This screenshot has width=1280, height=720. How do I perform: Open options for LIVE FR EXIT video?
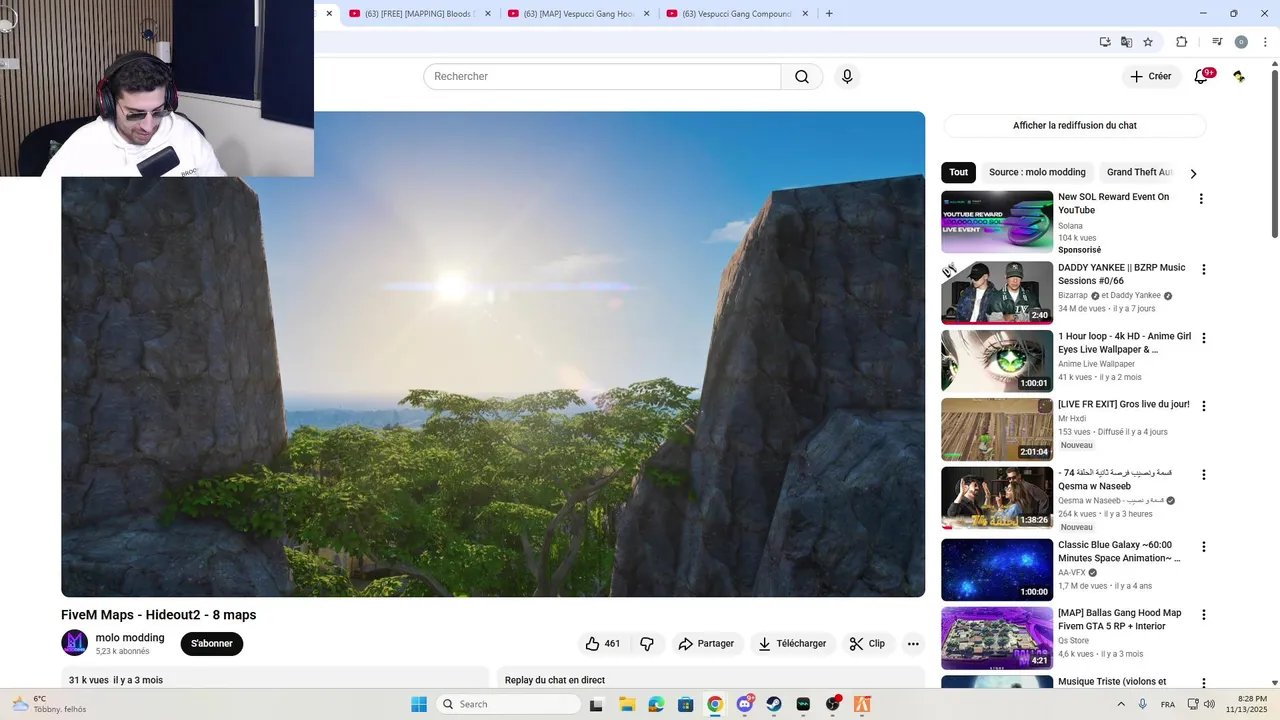pyautogui.click(x=1203, y=406)
